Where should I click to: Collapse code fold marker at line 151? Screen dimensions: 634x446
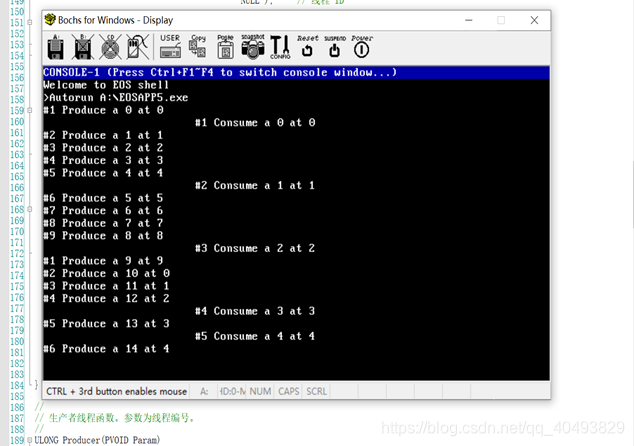[x=30, y=23]
